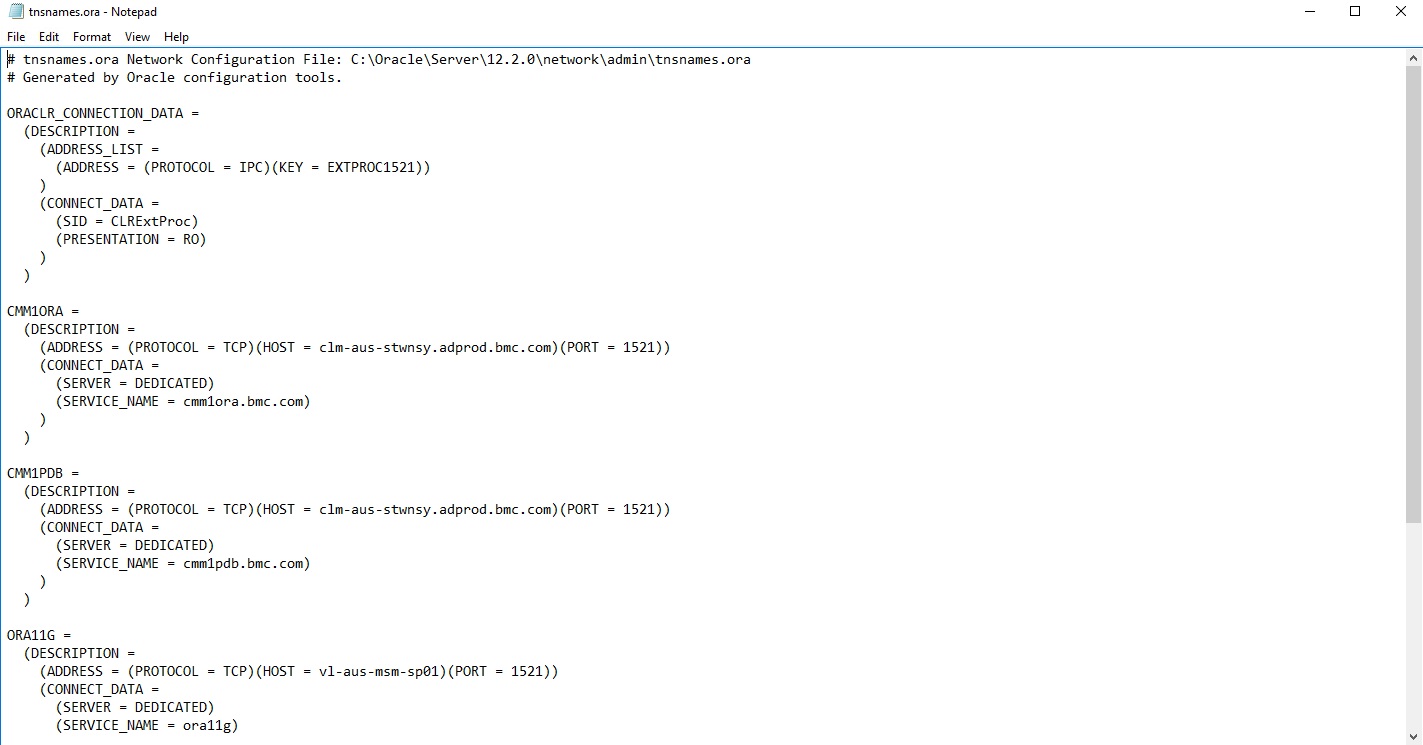This screenshot has height=745, width=1423.
Task: Click 'SERVICE_NAME = cmm1pdb.bmc.com' line
Action: pyautogui.click(x=183, y=563)
